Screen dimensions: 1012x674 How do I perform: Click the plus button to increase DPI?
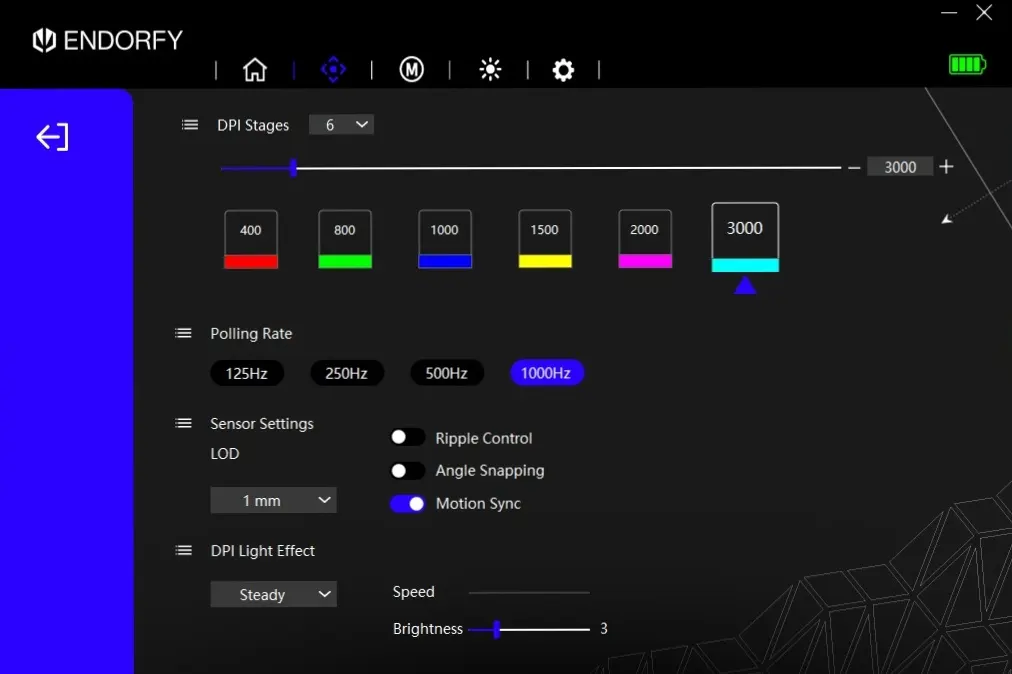[946, 167]
